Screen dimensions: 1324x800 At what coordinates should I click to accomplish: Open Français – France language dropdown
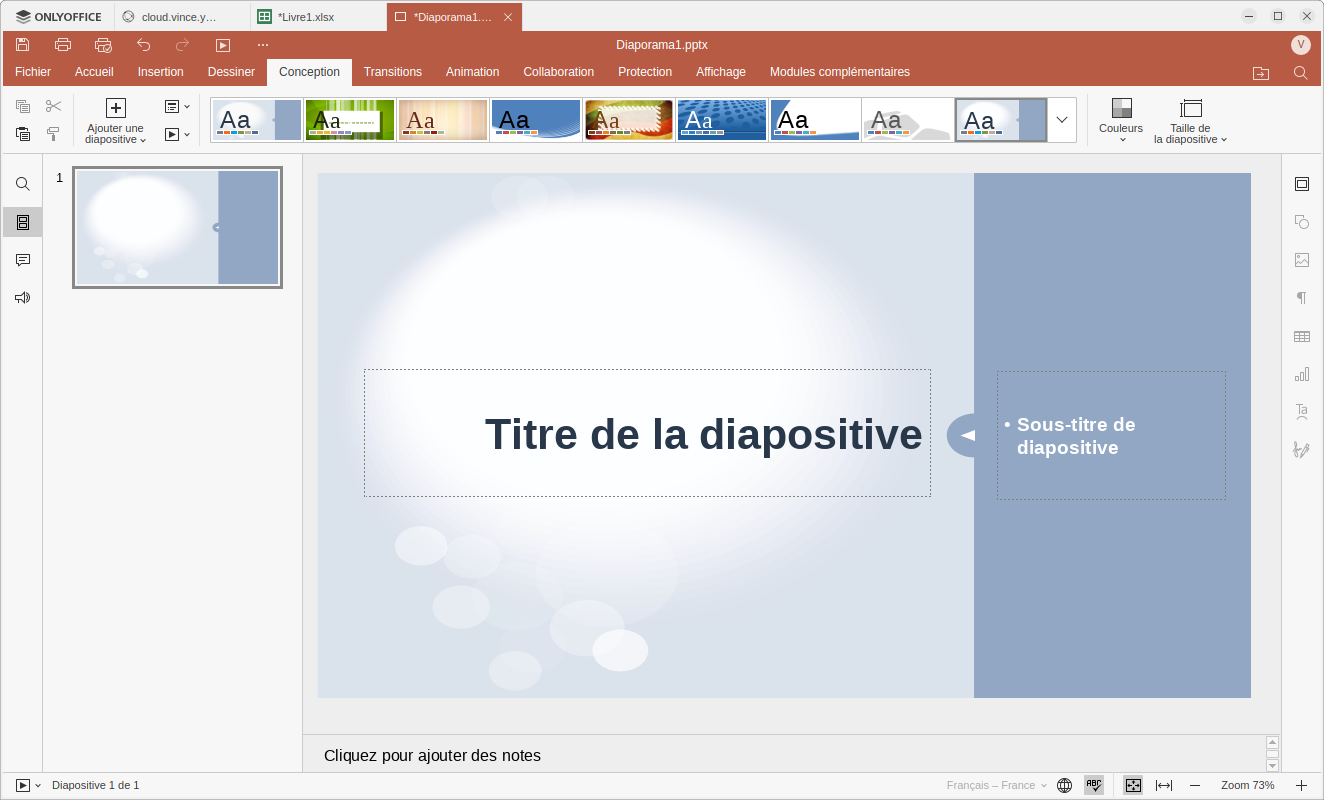996,786
